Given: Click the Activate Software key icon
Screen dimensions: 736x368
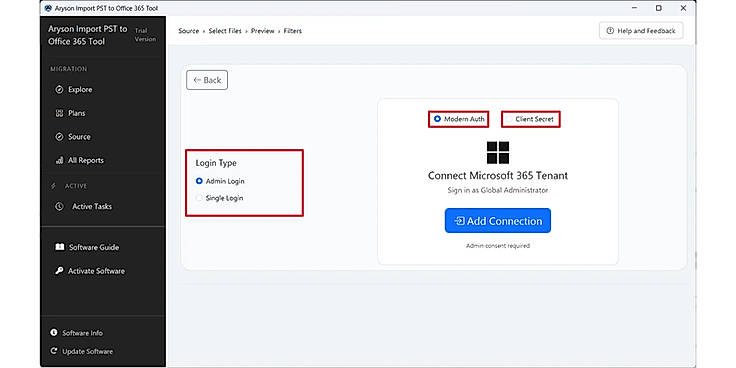Looking at the screenshot, I should 59,271.
